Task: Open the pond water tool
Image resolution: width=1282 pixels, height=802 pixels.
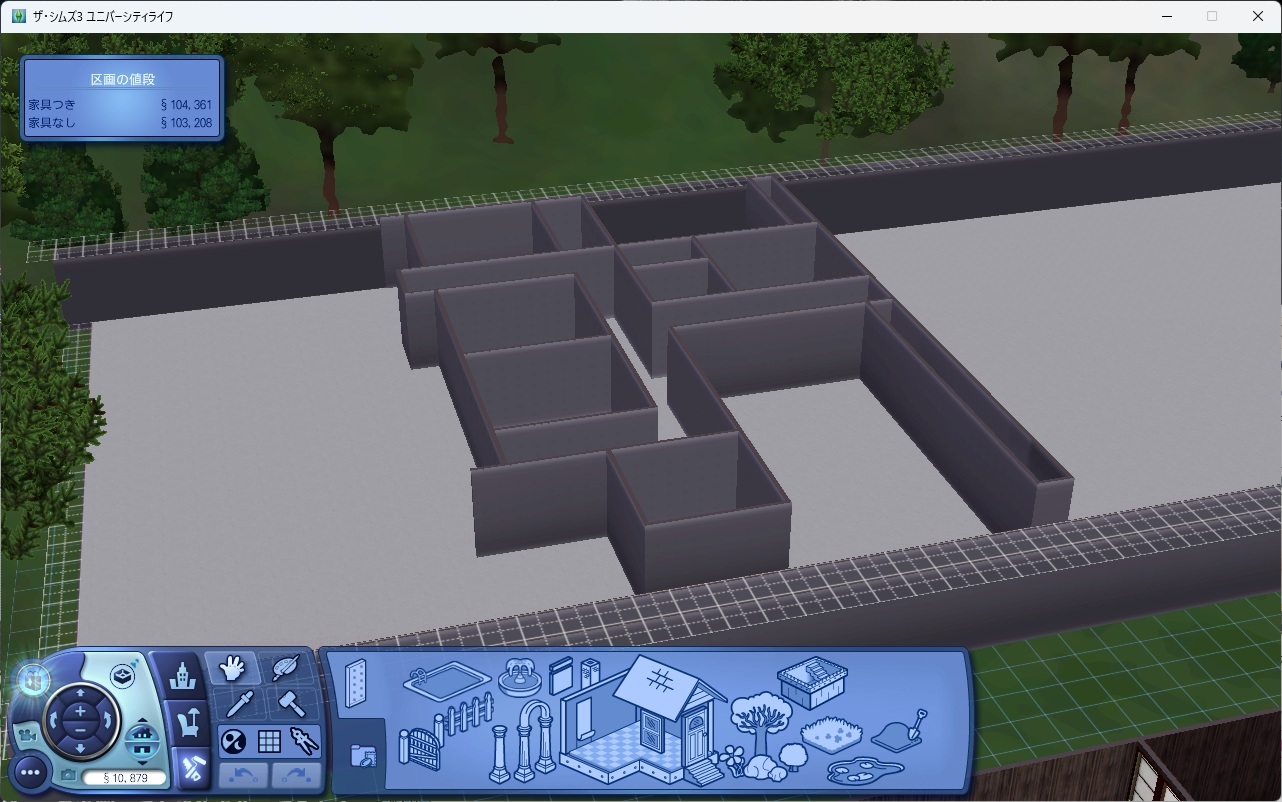Action: click(x=865, y=771)
